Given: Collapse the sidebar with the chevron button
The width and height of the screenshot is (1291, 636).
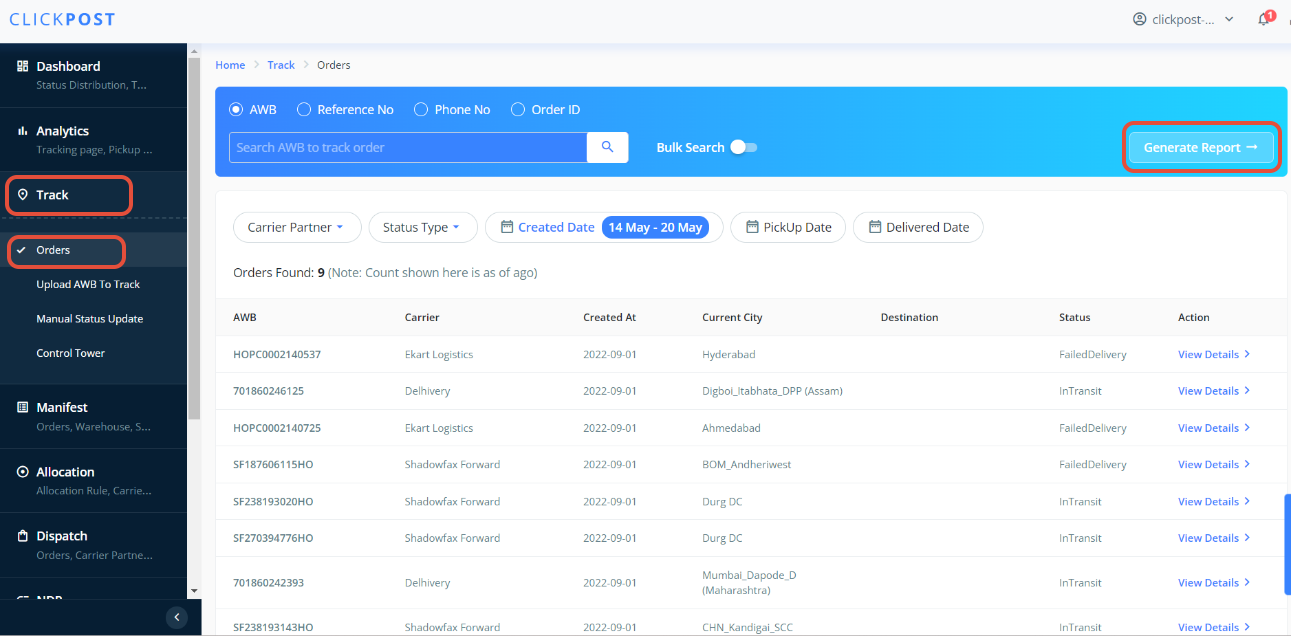Looking at the screenshot, I should click(177, 617).
